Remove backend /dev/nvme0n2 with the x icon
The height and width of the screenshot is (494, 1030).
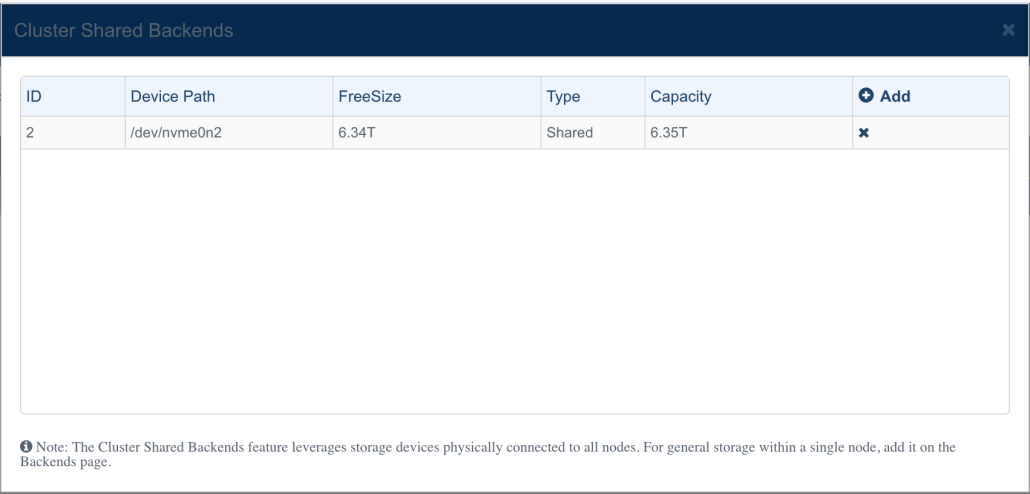(864, 133)
